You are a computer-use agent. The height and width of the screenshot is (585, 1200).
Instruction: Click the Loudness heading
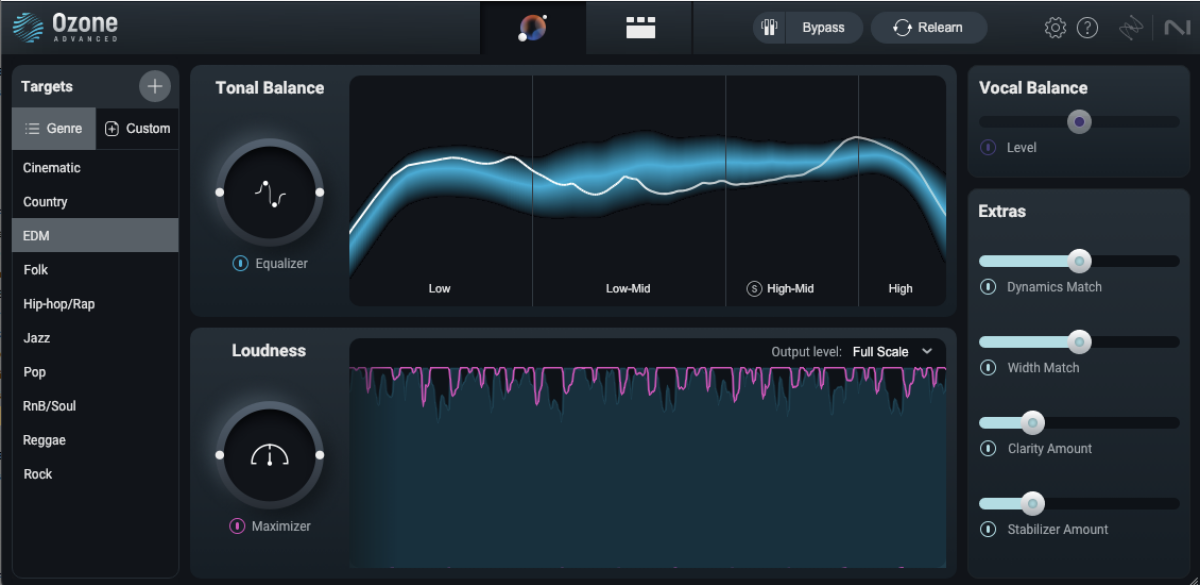point(269,351)
